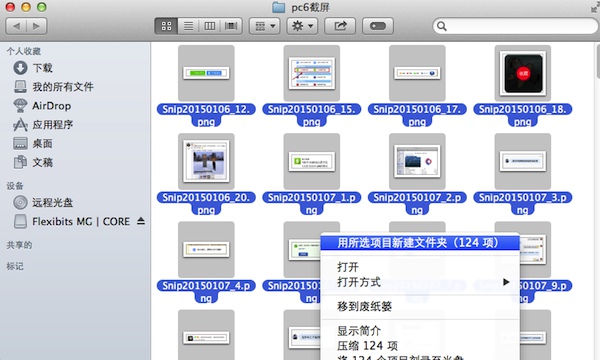
Task: Choose 显示简介 in the context menu
Action: coord(420,331)
